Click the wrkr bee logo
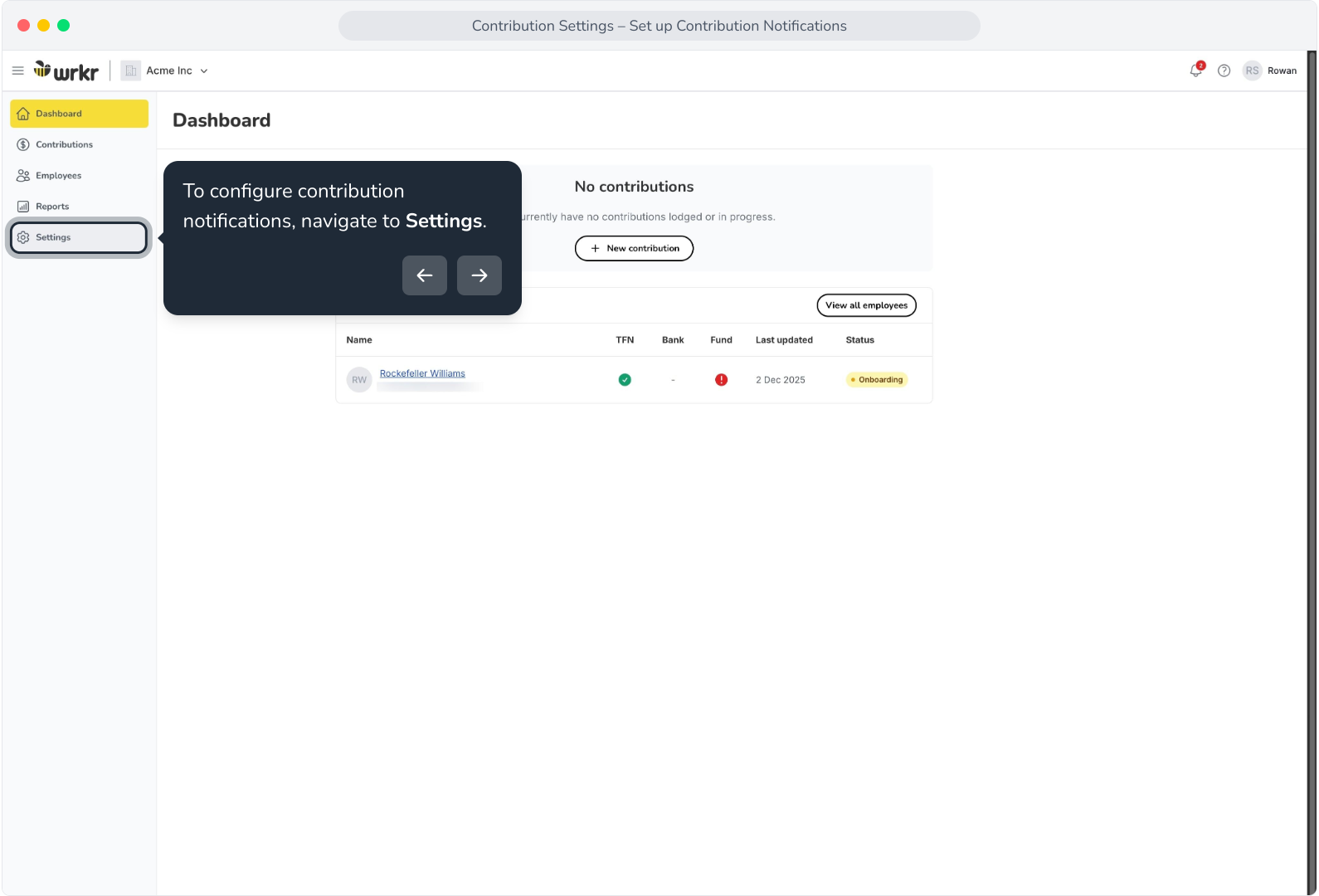Image resolution: width=1319 pixels, height=896 pixels. pos(66,71)
